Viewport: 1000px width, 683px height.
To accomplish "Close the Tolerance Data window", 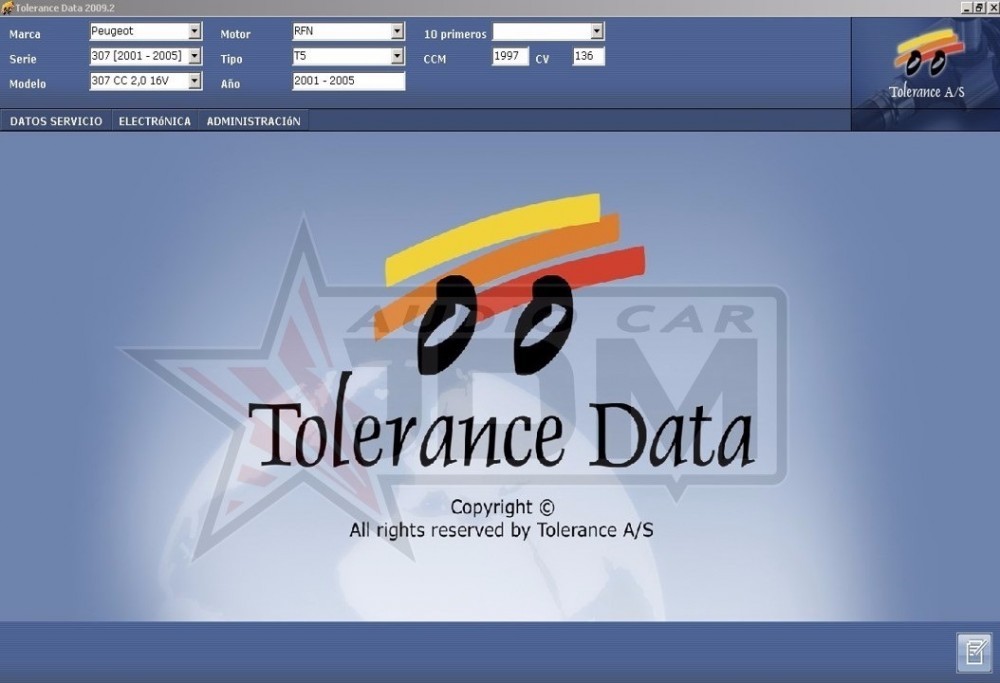I will click(x=992, y=8).
